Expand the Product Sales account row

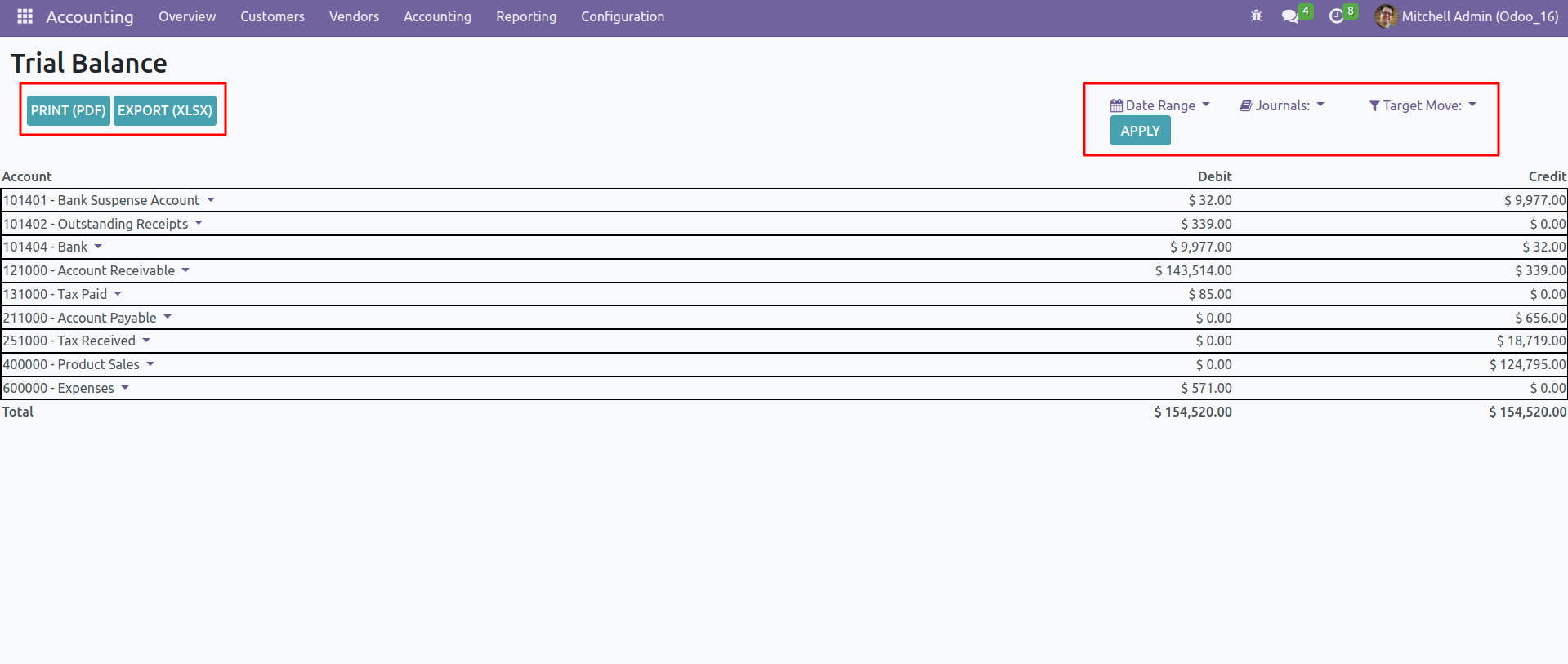150,364
